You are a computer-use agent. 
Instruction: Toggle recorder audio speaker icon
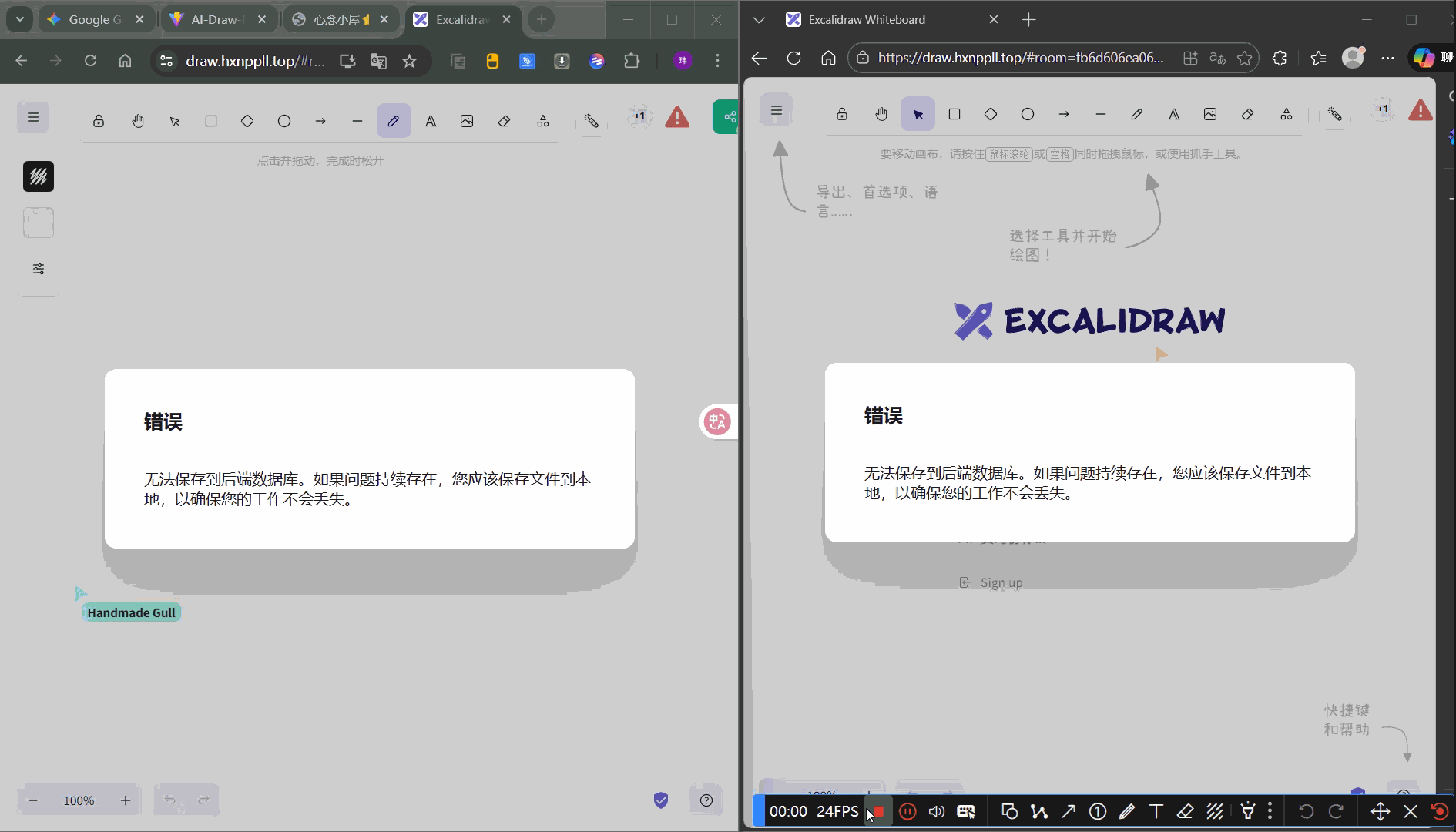coord(937,811)
